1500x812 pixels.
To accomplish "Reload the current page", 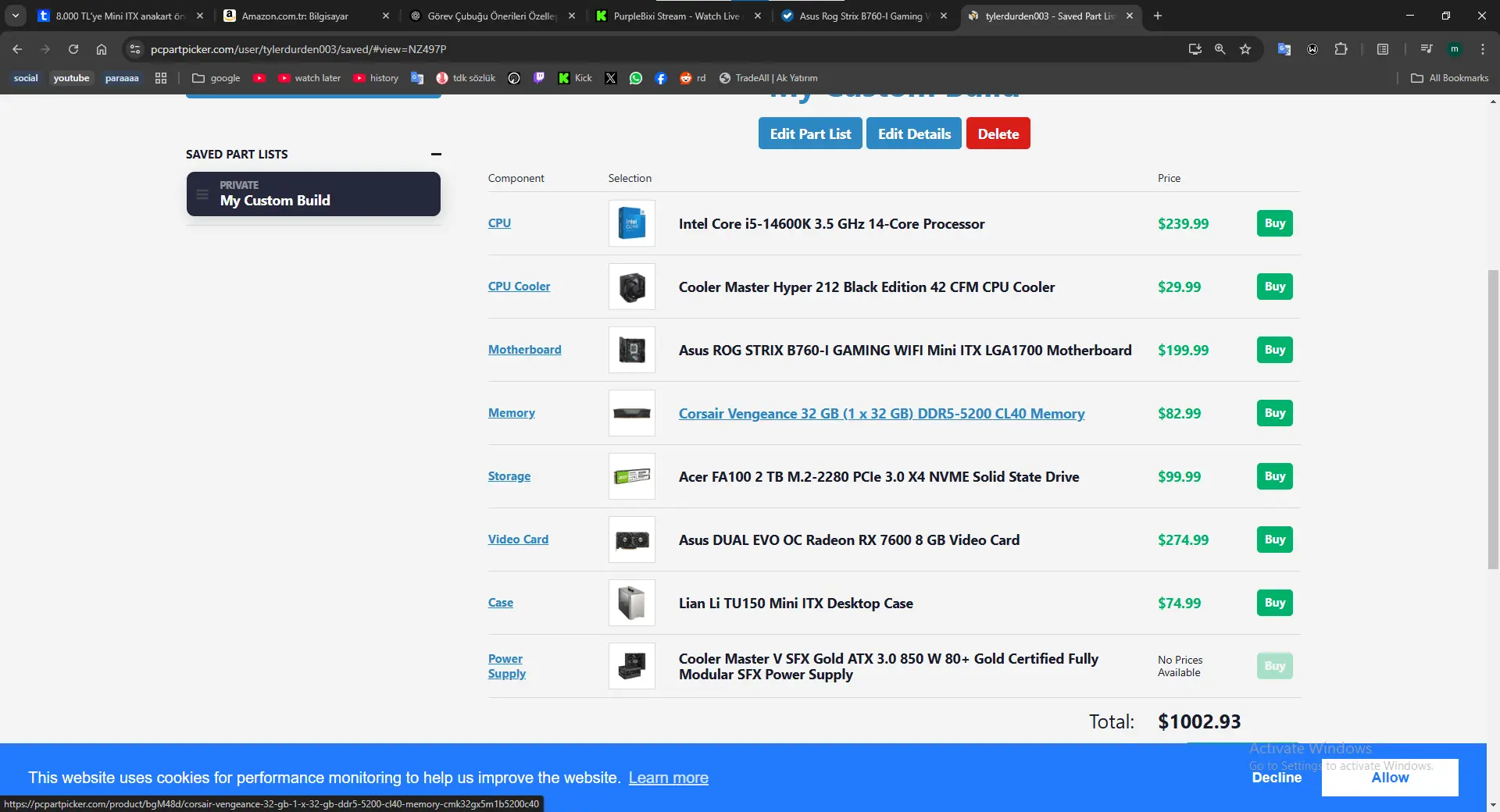I will (x=73, y=49).
